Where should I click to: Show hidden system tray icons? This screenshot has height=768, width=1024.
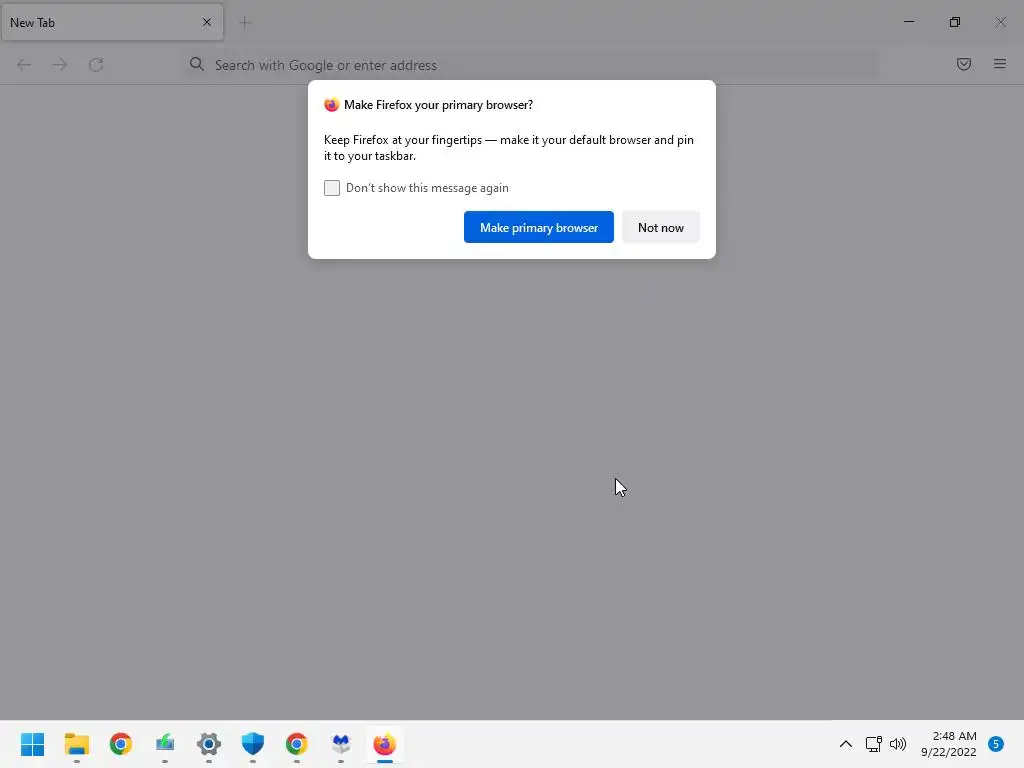pyautogui.click(x=846, y=744)
